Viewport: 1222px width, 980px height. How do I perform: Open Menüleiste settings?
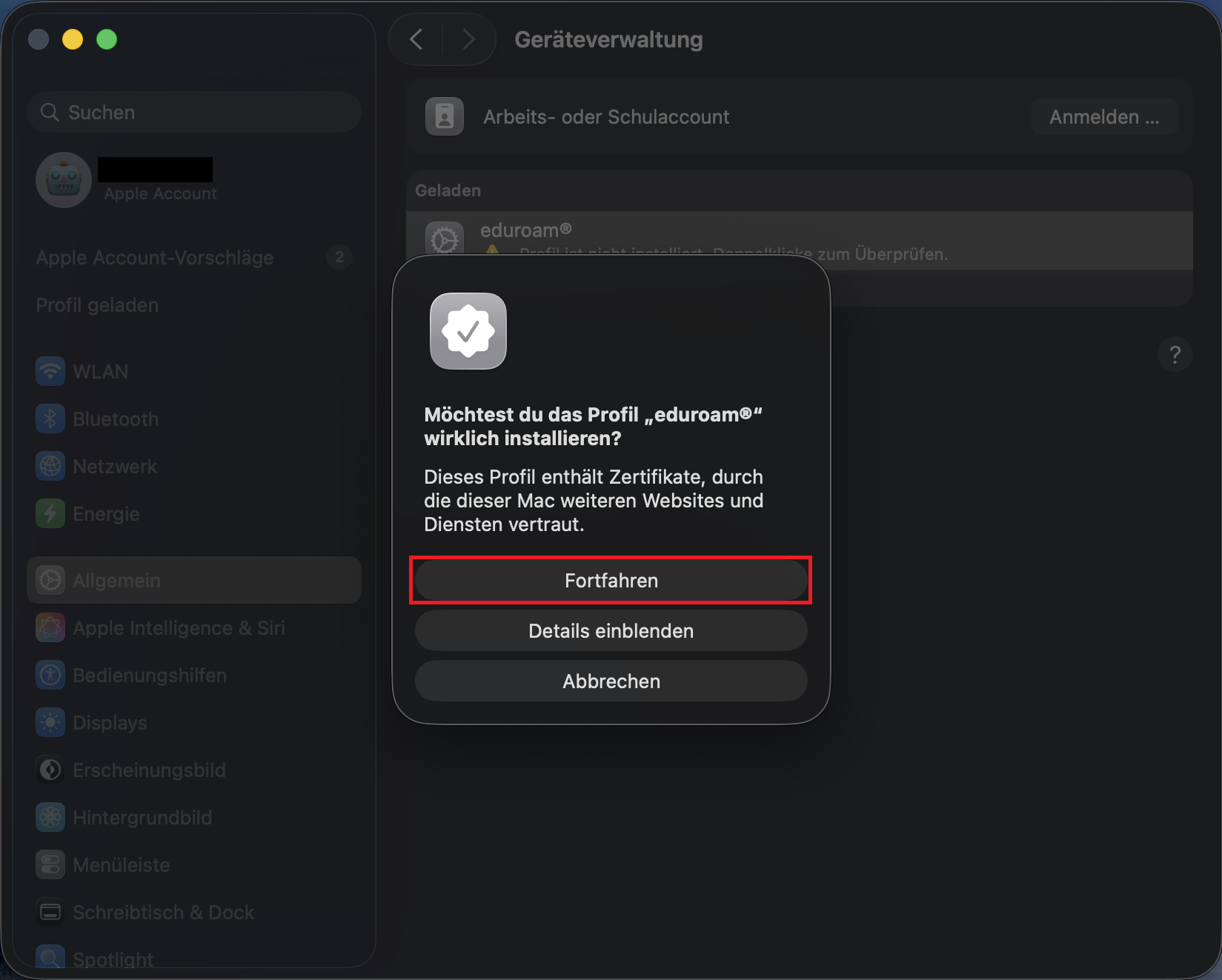(x=194, y=864)
